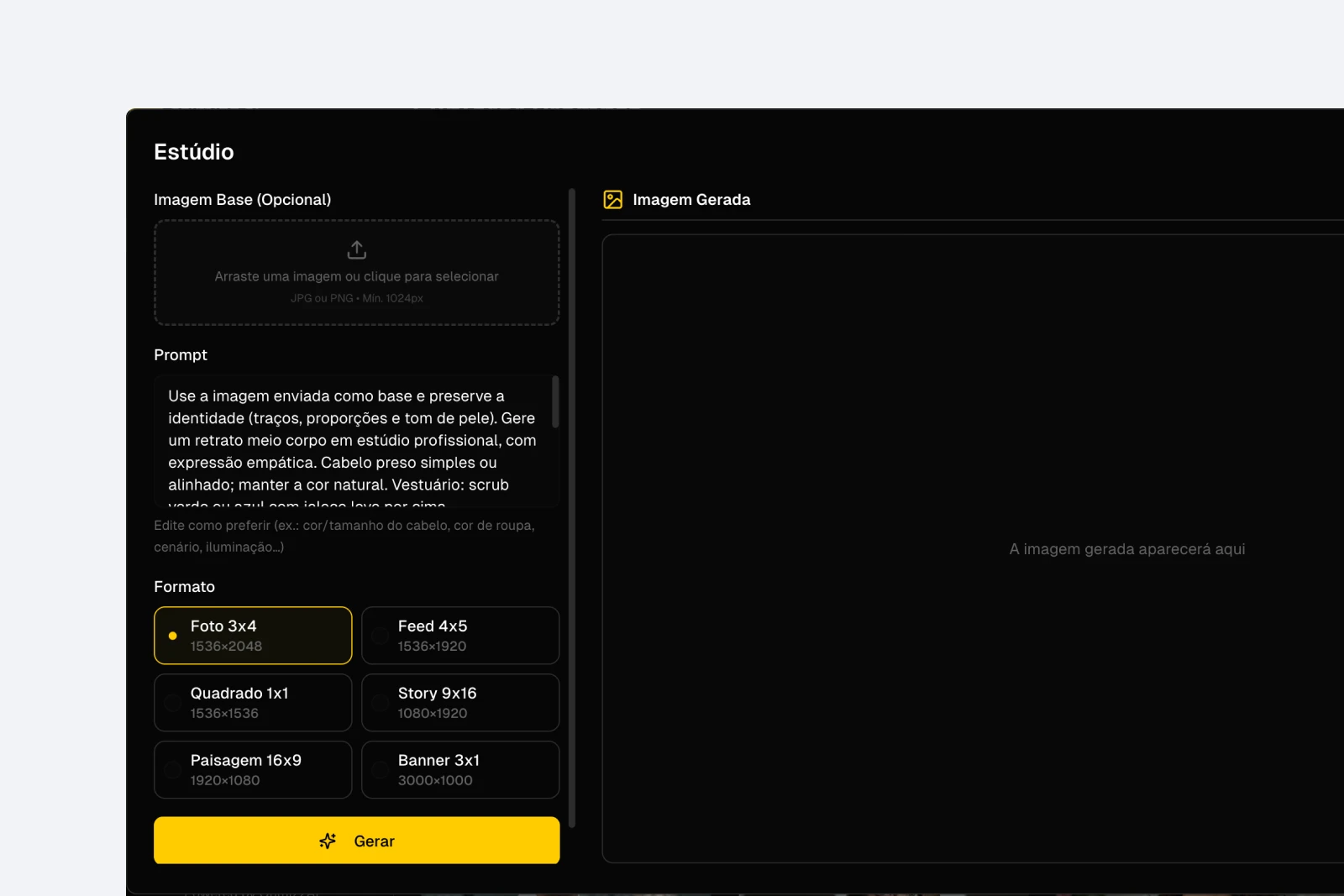Choose the Feed 4x5 format
The height and width of the screenshot is (896, 1344).
click(460, 636)
